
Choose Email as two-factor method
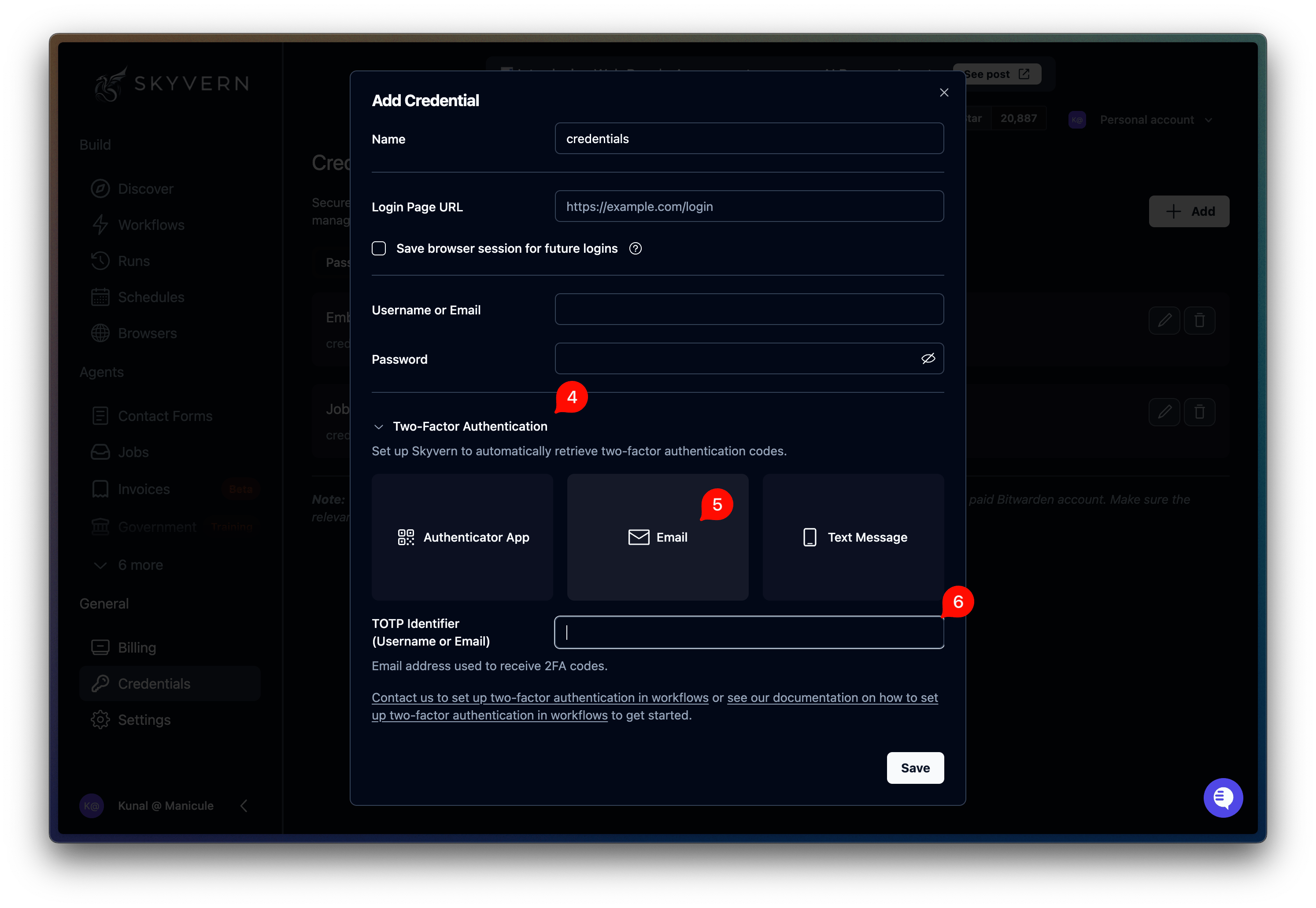657,537
